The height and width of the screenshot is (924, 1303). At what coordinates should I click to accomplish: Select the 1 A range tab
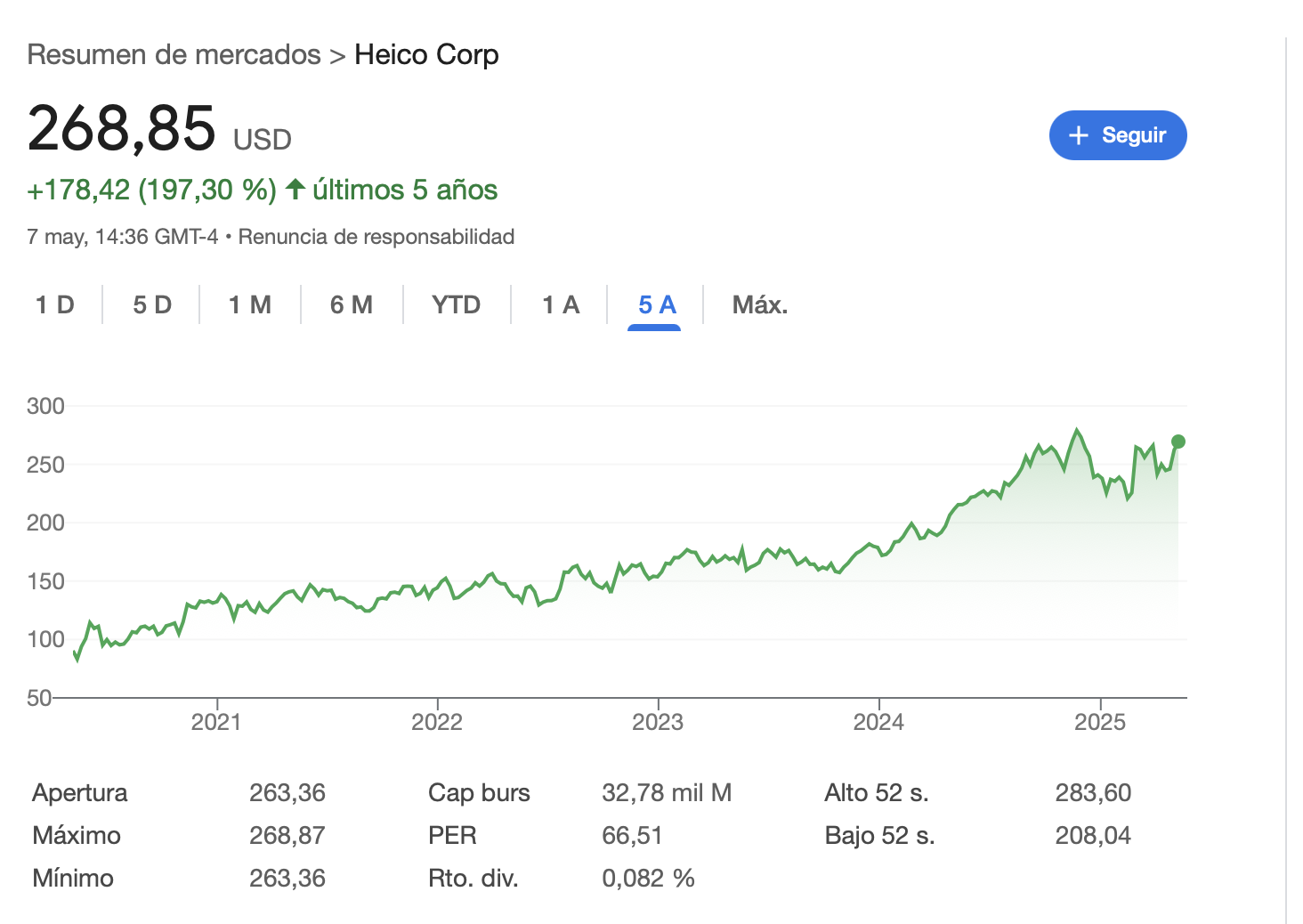[561, 305]
